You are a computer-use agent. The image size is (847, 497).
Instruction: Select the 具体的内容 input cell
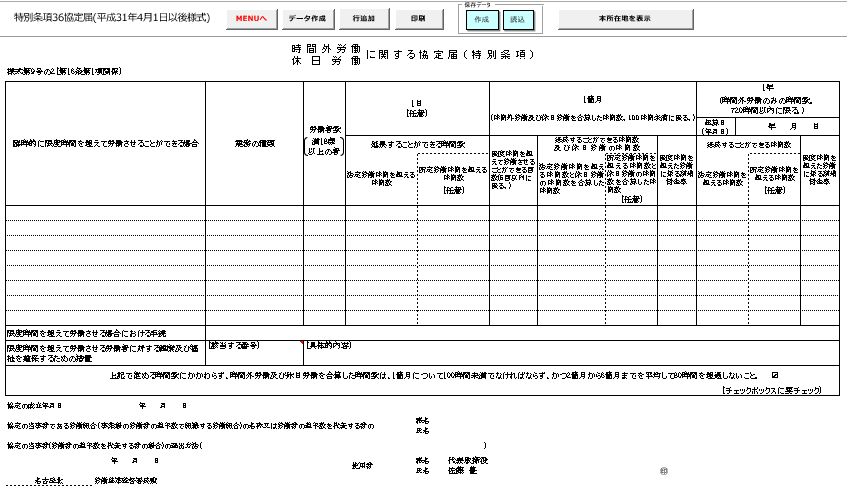pos(572,353)
